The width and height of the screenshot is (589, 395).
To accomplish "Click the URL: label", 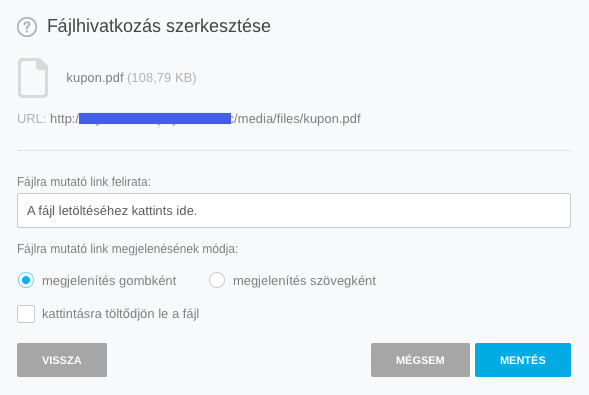I will tap(32, 119).
